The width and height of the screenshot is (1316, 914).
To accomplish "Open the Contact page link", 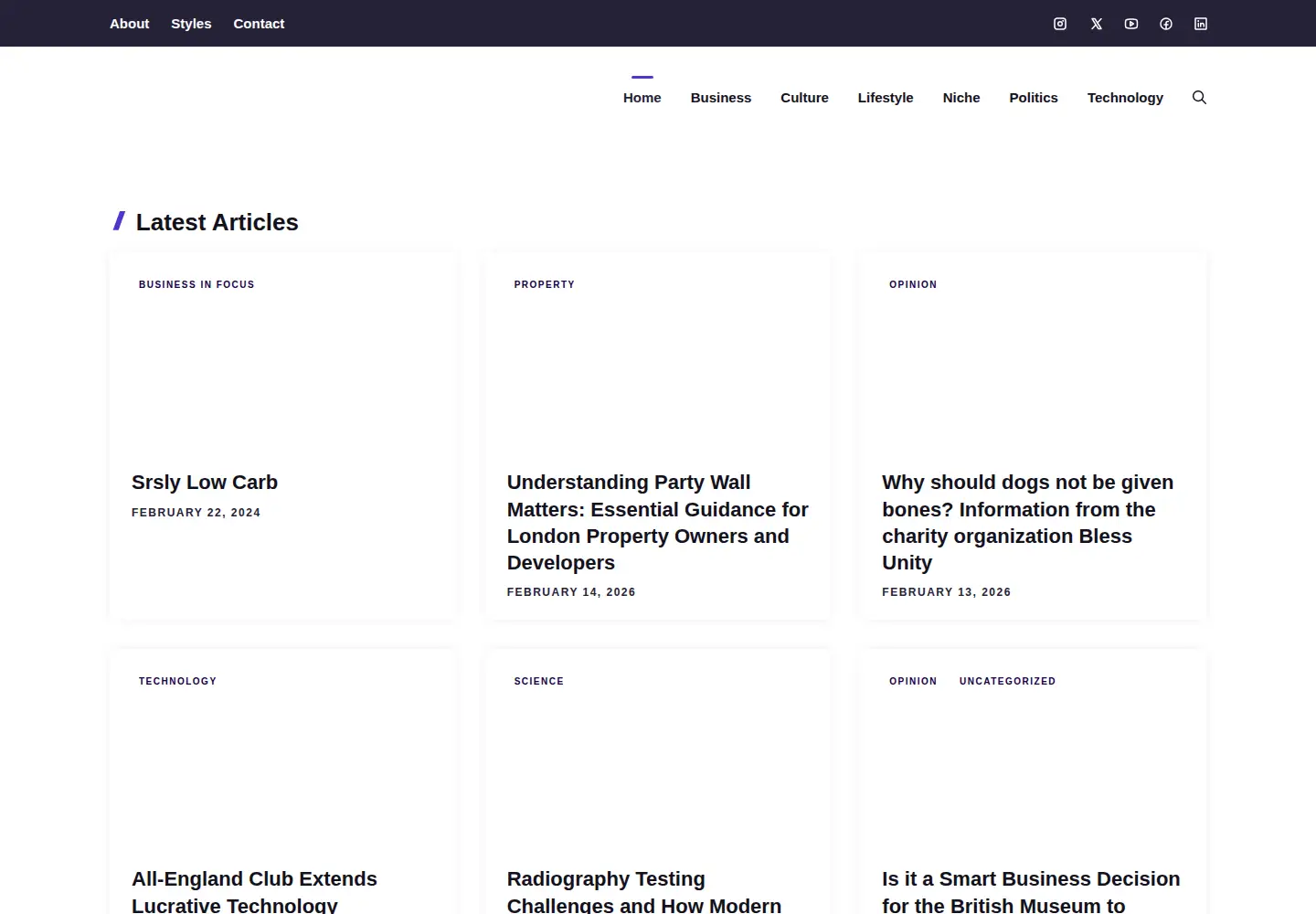I will tap(259, 24).
